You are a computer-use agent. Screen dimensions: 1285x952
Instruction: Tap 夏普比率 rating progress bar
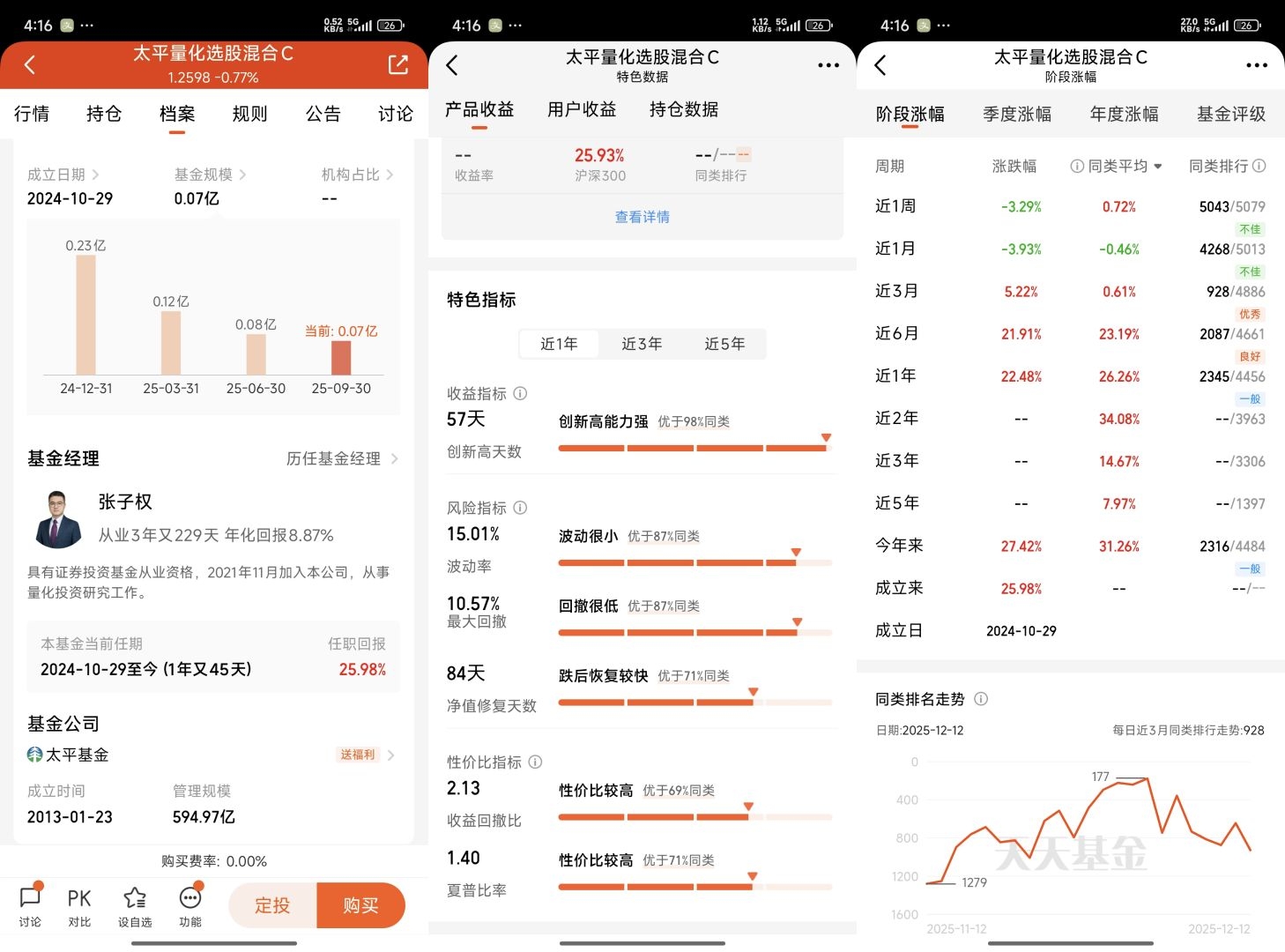tap(695, 887)
